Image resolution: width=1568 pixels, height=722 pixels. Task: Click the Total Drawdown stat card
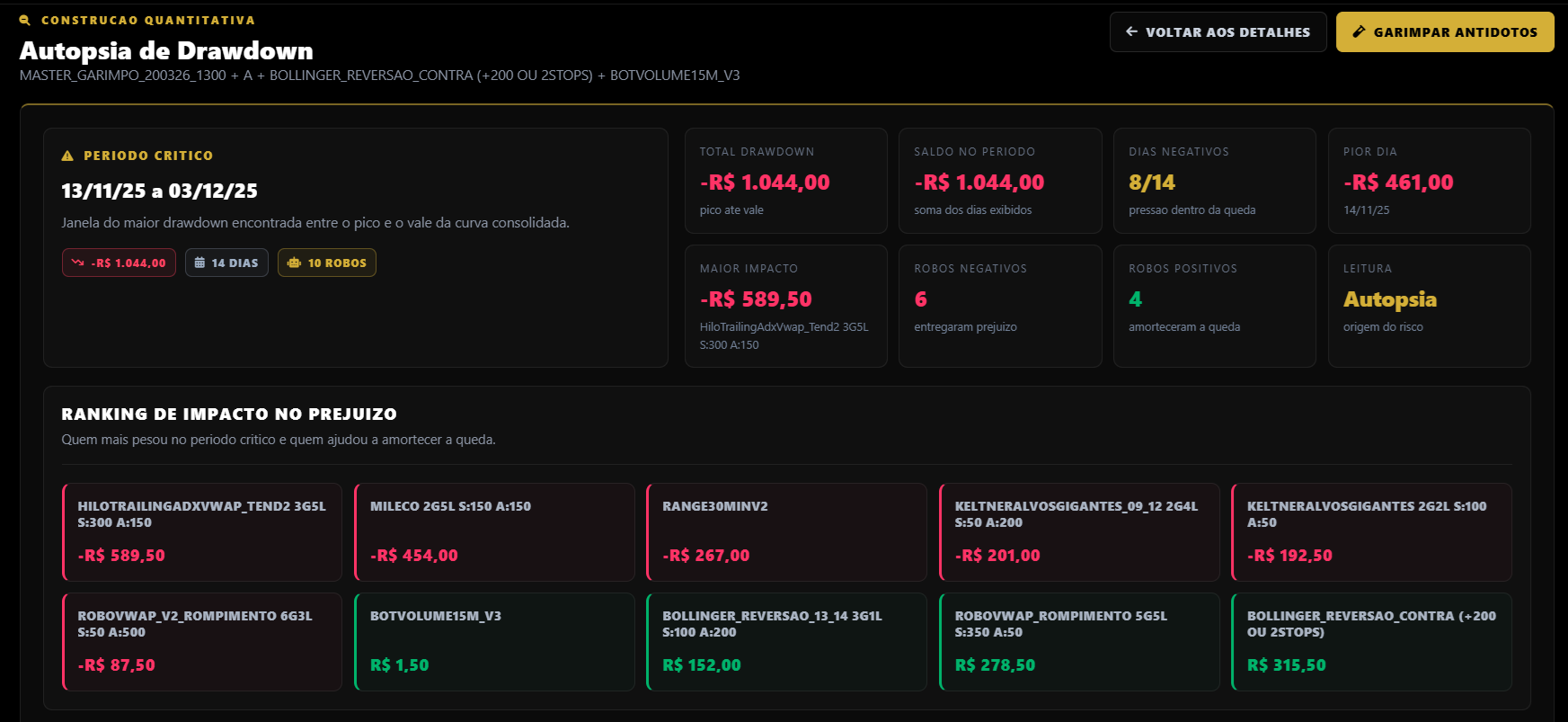coord(786,181)
